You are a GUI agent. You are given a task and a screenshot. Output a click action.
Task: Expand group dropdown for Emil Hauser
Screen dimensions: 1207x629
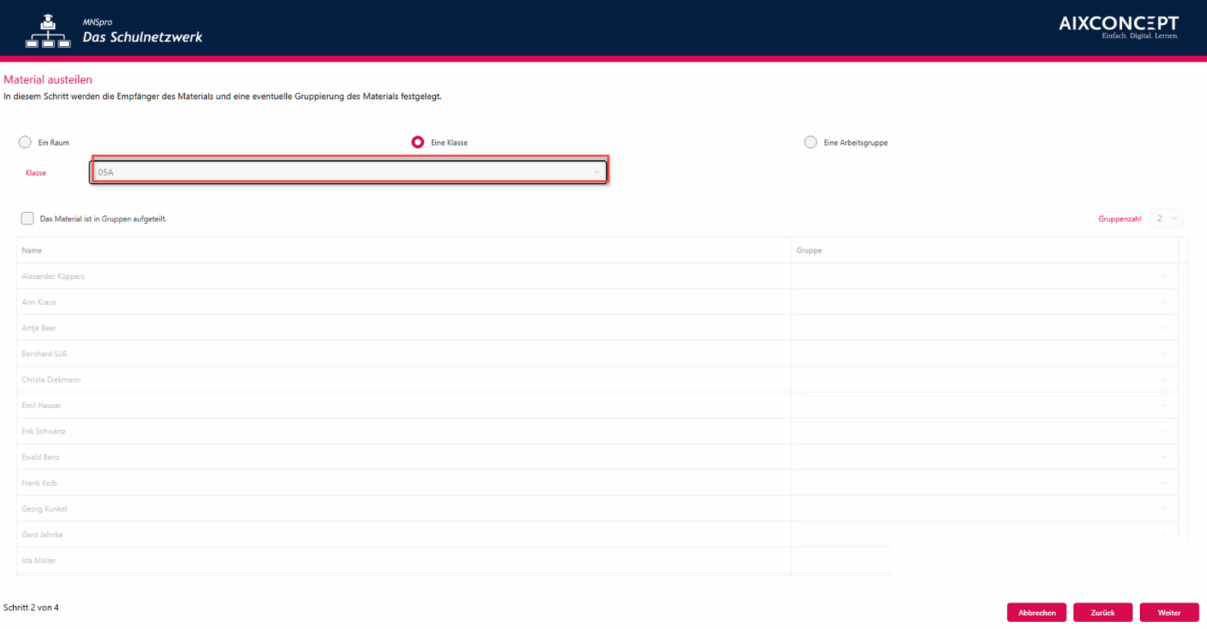click(x=983, y=405)
